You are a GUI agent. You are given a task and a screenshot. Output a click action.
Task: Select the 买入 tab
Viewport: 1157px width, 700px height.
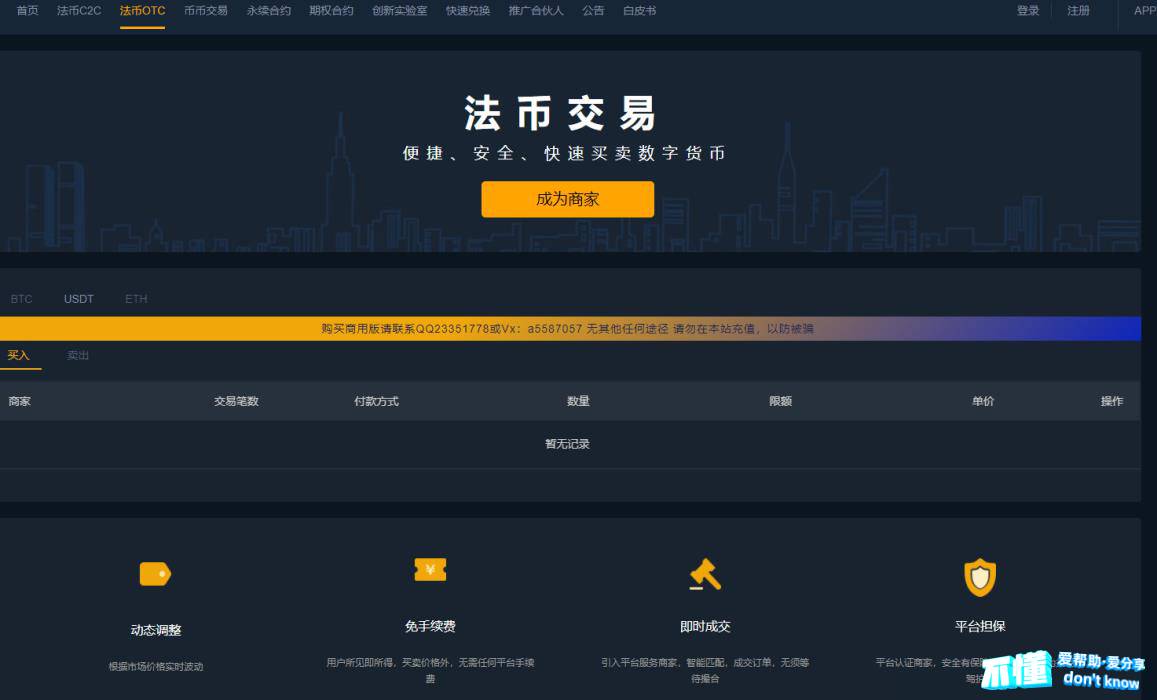click(x=18, y=356)
